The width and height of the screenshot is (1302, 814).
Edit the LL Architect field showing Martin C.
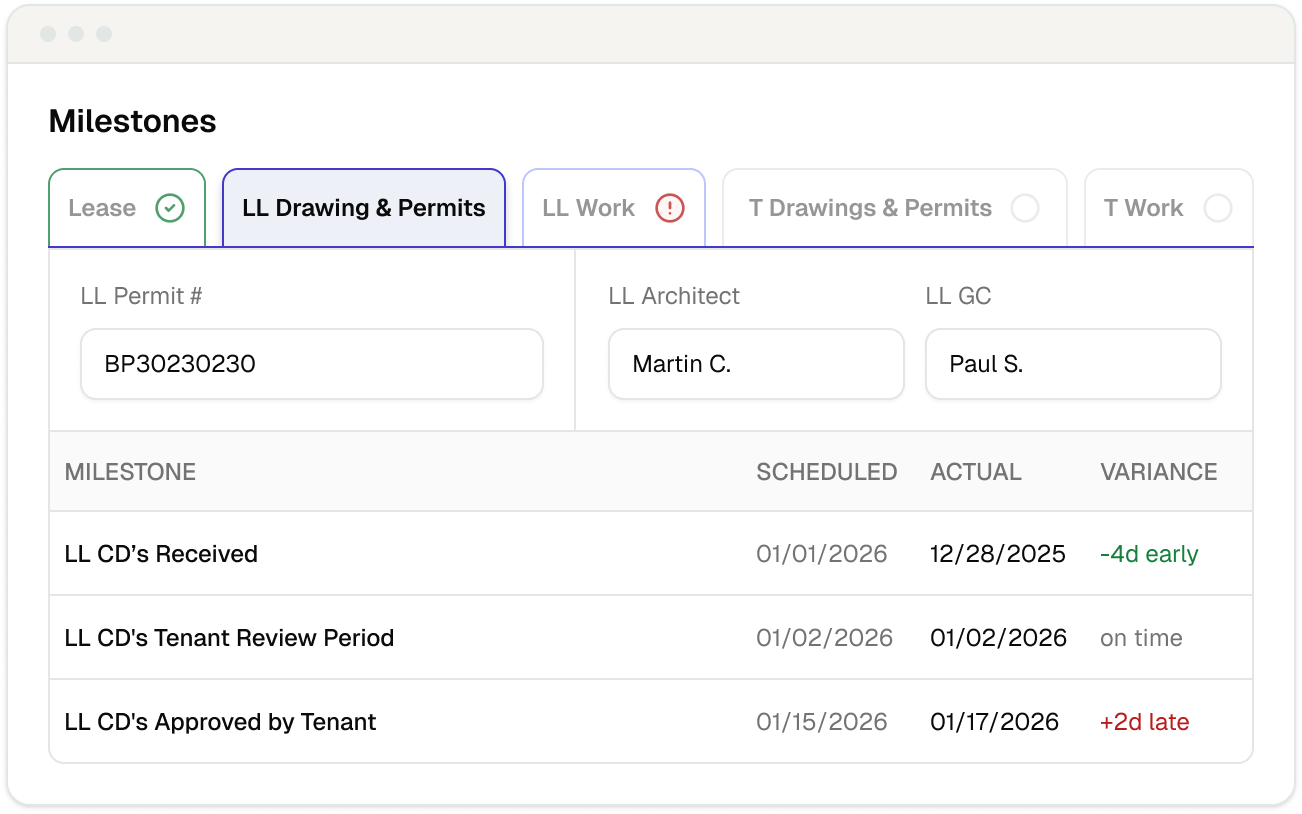756,364
